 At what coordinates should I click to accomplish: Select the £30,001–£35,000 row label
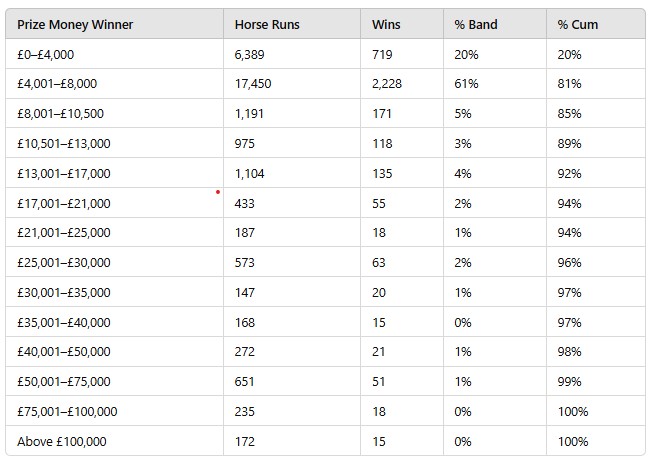[63, 293]
